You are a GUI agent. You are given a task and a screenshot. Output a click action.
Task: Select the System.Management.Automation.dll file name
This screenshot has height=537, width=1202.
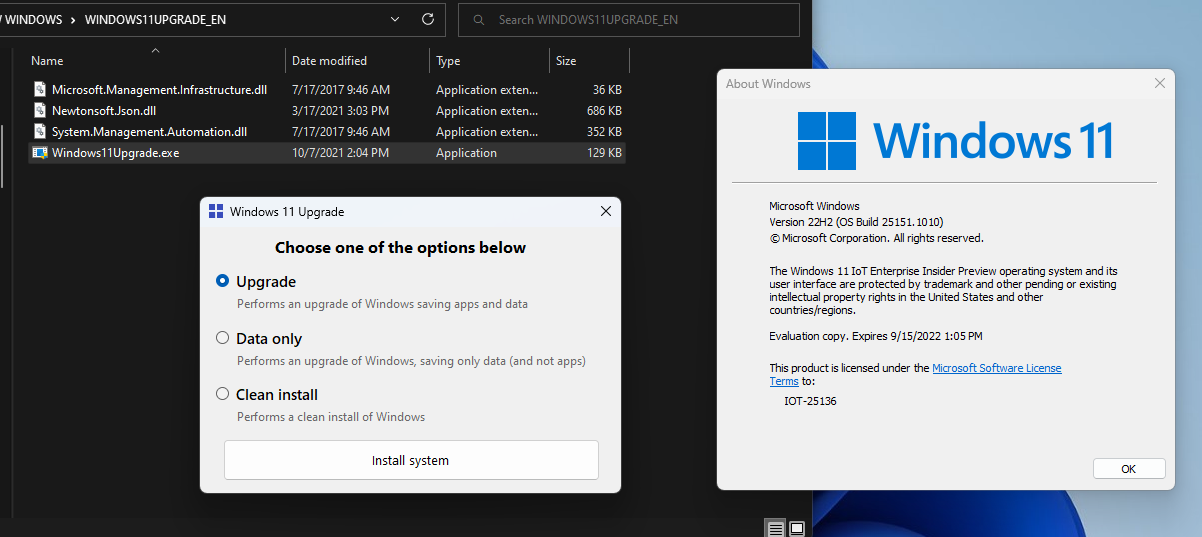(149, 132)
